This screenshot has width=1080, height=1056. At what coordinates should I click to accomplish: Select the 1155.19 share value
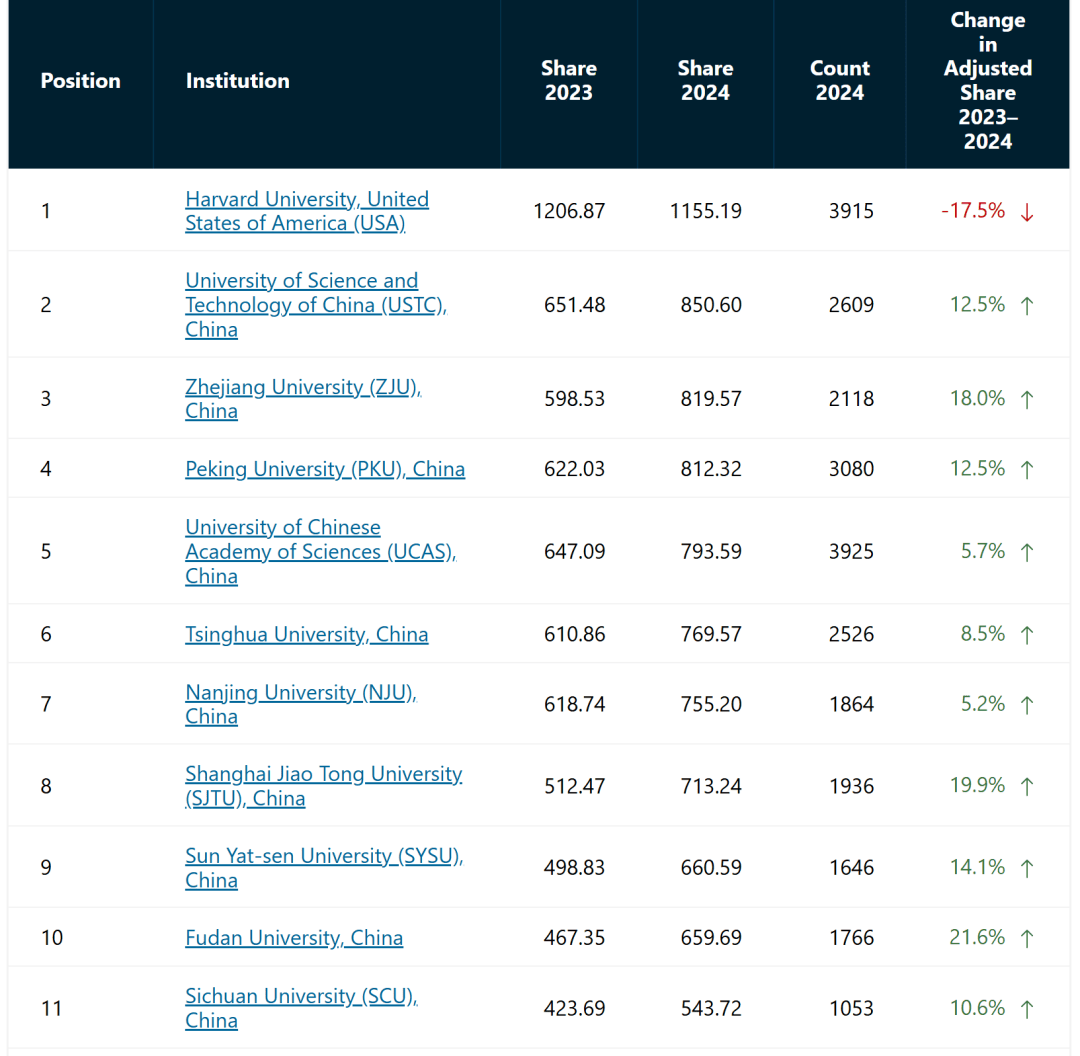tap(705, 211)
